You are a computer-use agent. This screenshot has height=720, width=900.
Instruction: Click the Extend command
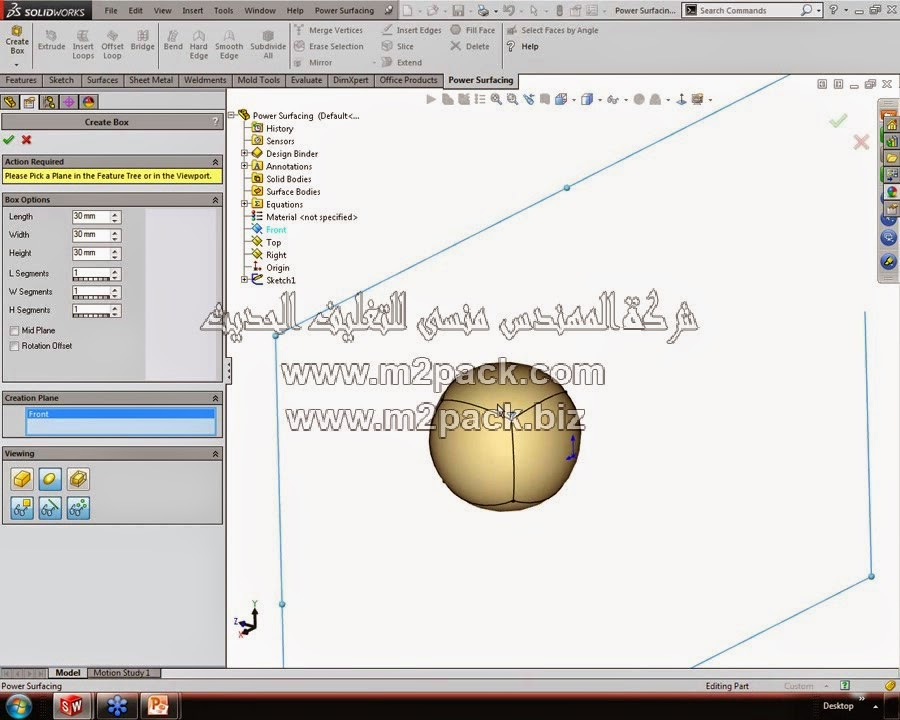[402, 63]
